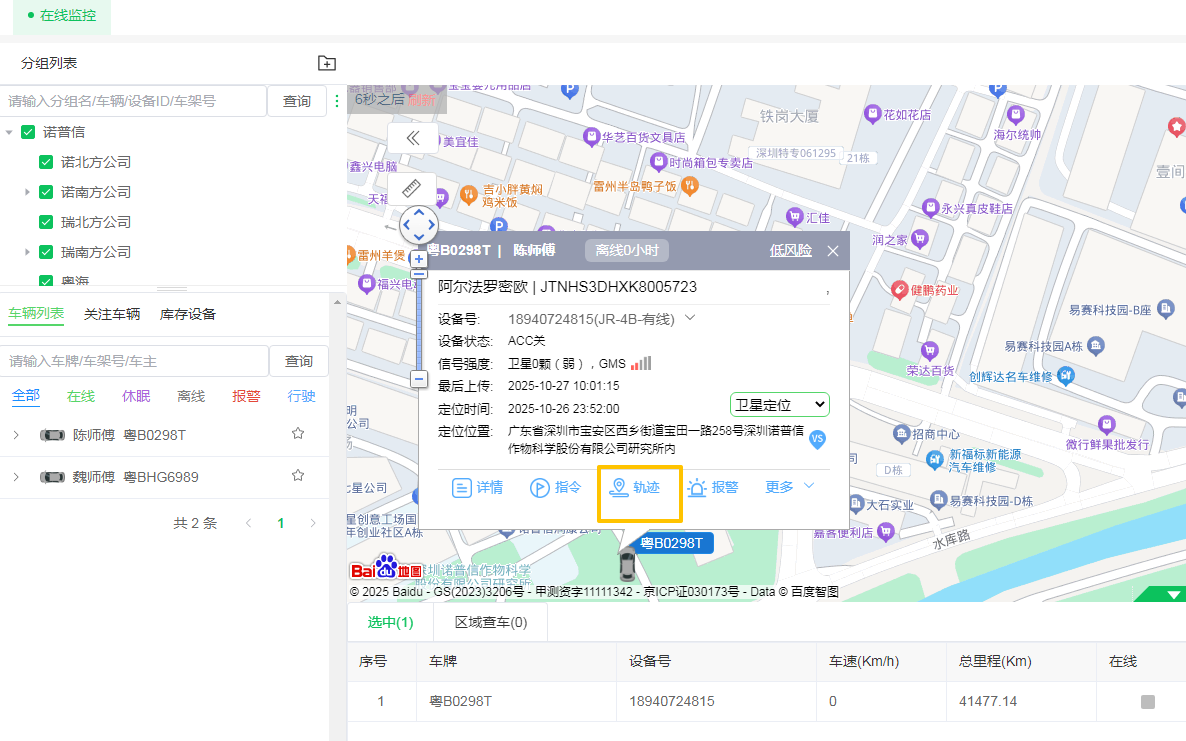1186x741 pixels.
Task: Collapse the side panel with double-chevron icon
Action: click(412, 138)
